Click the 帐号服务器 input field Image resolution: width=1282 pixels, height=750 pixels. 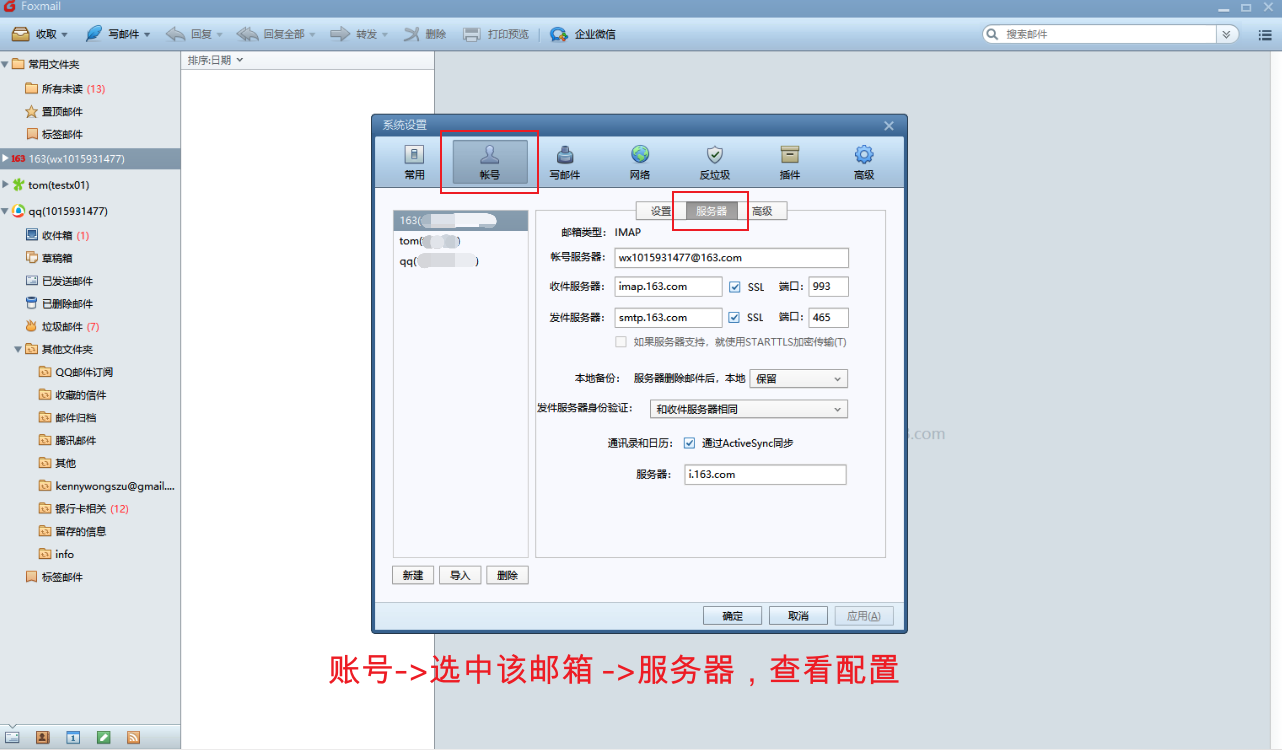[x=731, y=258]
